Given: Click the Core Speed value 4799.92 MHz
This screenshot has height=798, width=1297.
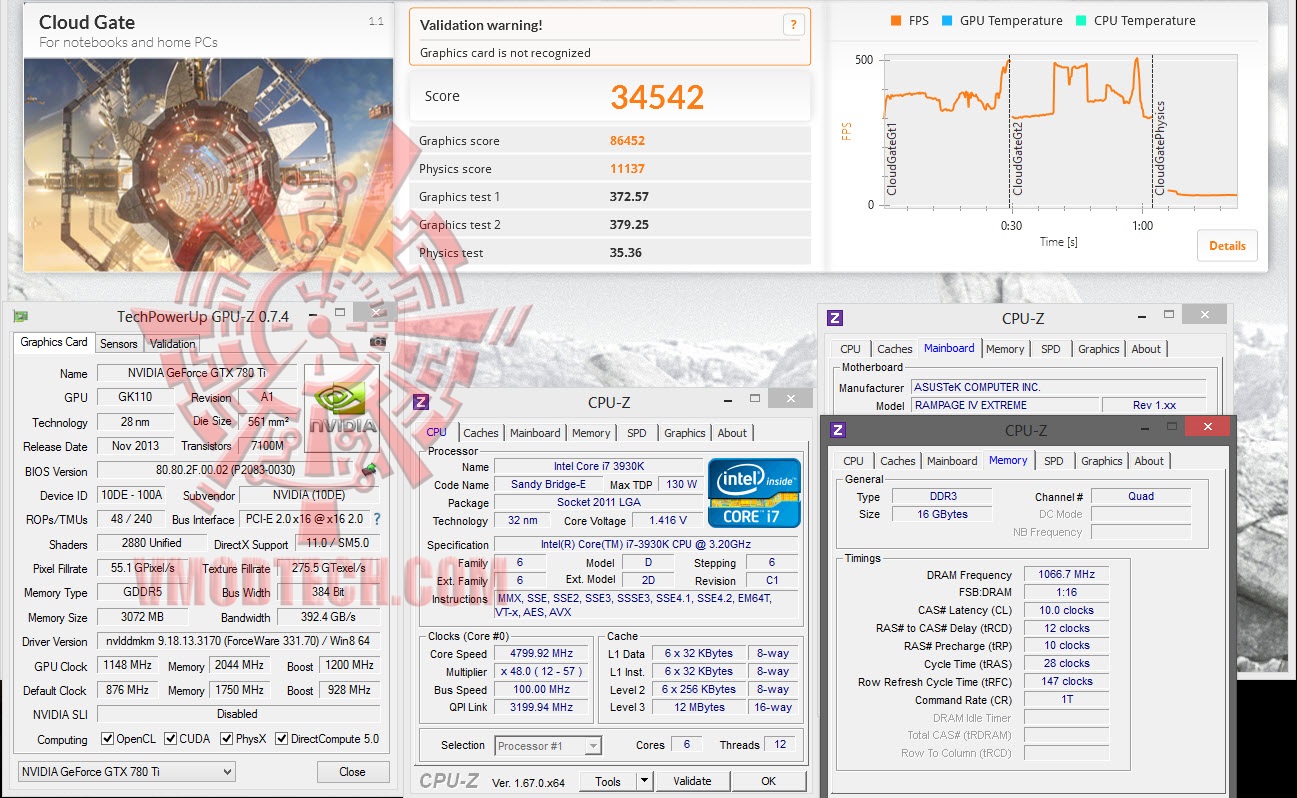Looking at the screenshot, I should (x=541, y=654).
